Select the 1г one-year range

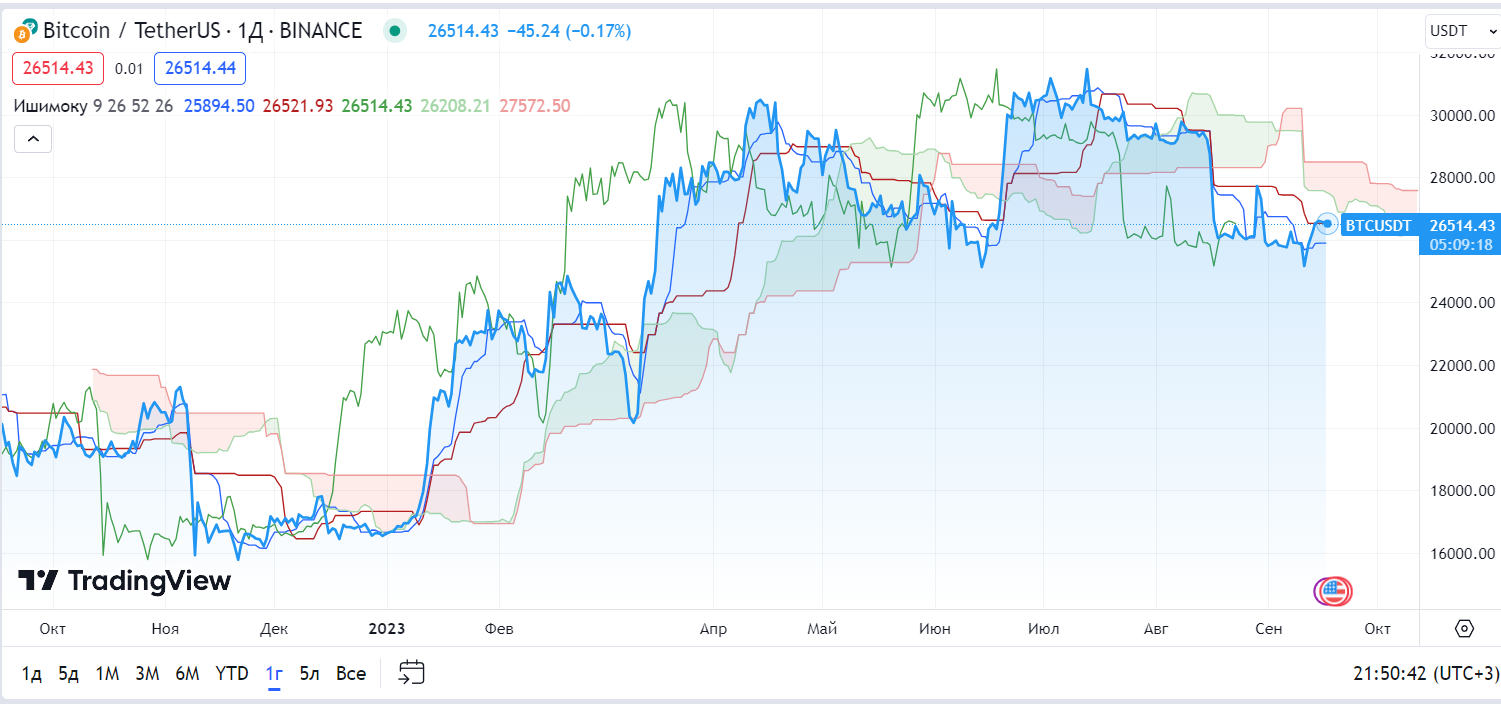pyautogui.click(x=274, y=673)
